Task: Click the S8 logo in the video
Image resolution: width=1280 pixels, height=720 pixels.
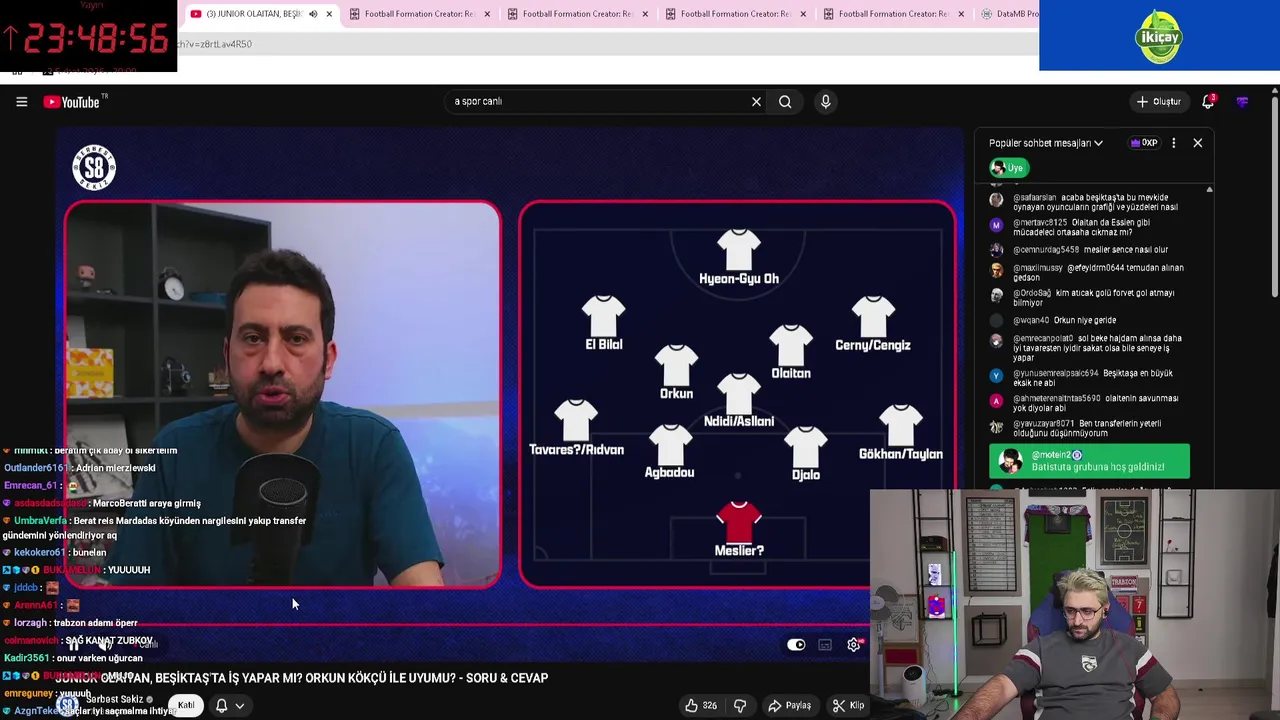Action: 94,168
